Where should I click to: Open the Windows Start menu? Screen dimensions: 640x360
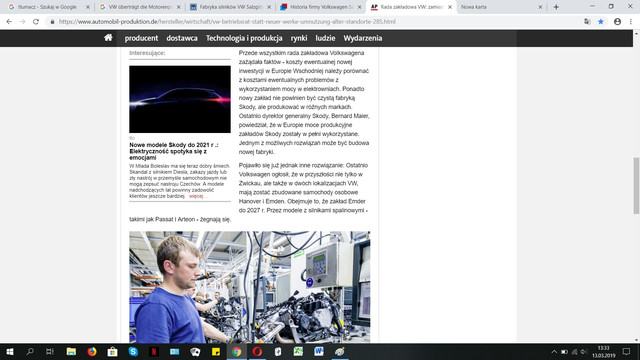click(10, 351)
